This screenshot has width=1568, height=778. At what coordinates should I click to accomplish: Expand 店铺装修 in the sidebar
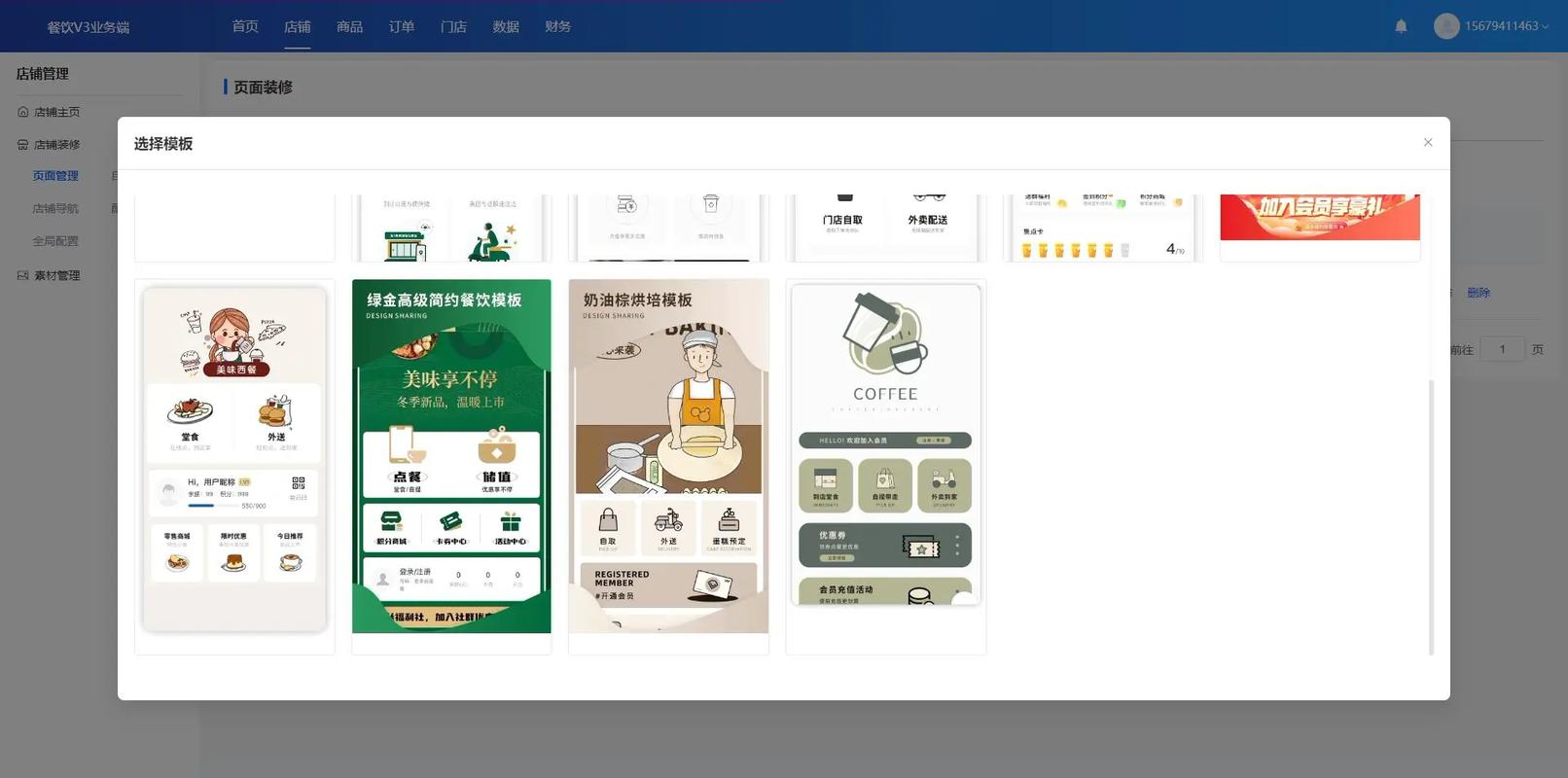tap(56, 144)
